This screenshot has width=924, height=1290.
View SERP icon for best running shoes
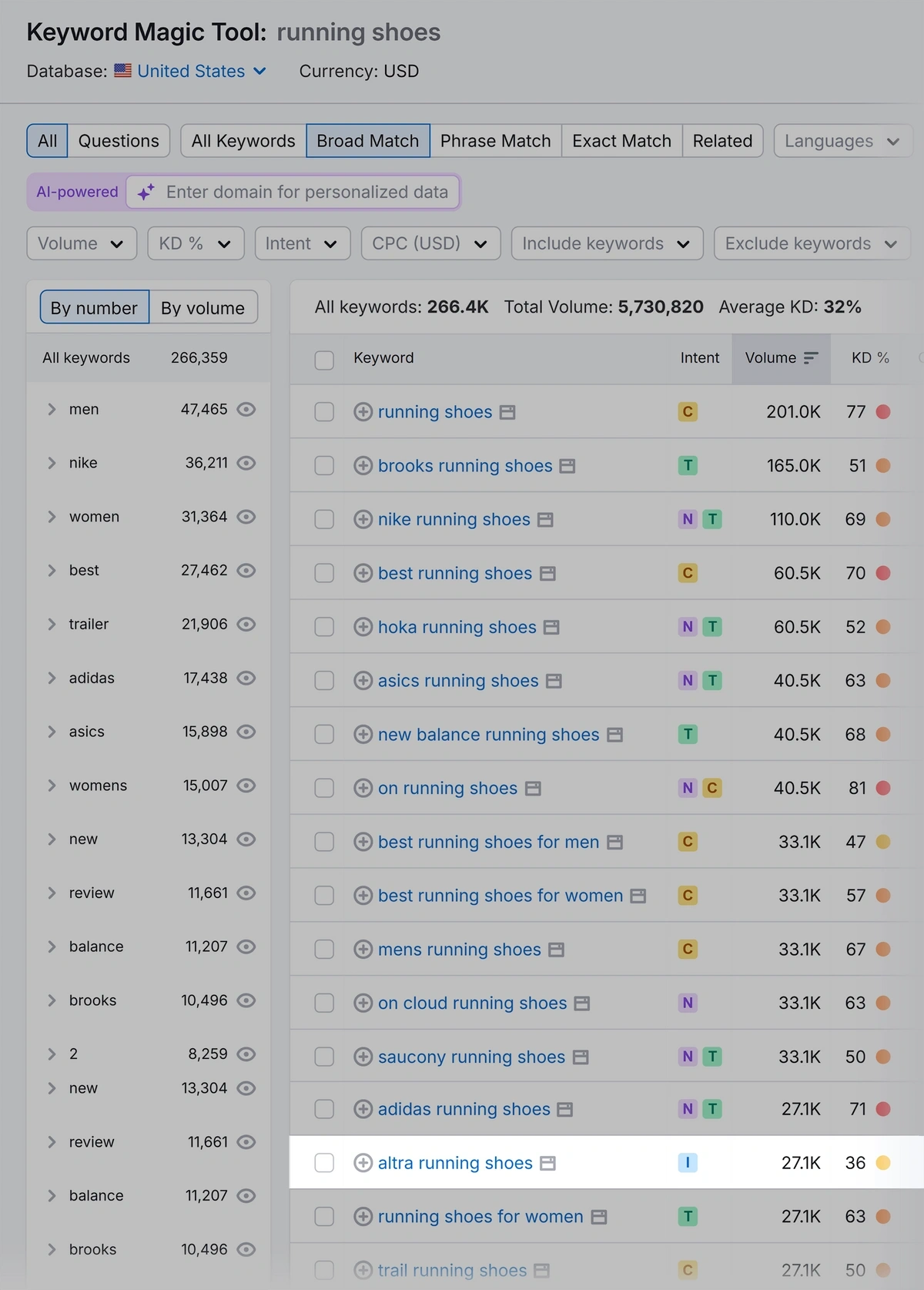coord(547,574)
